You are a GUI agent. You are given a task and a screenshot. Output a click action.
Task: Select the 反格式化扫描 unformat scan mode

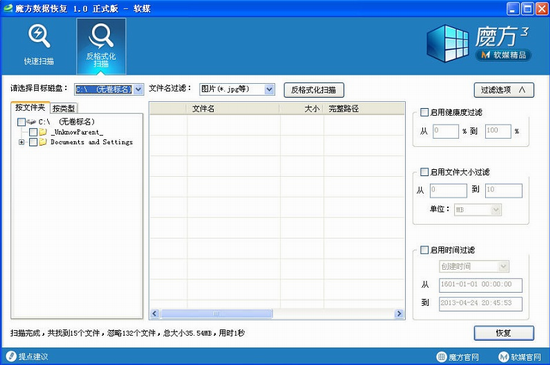pos(101,46)
